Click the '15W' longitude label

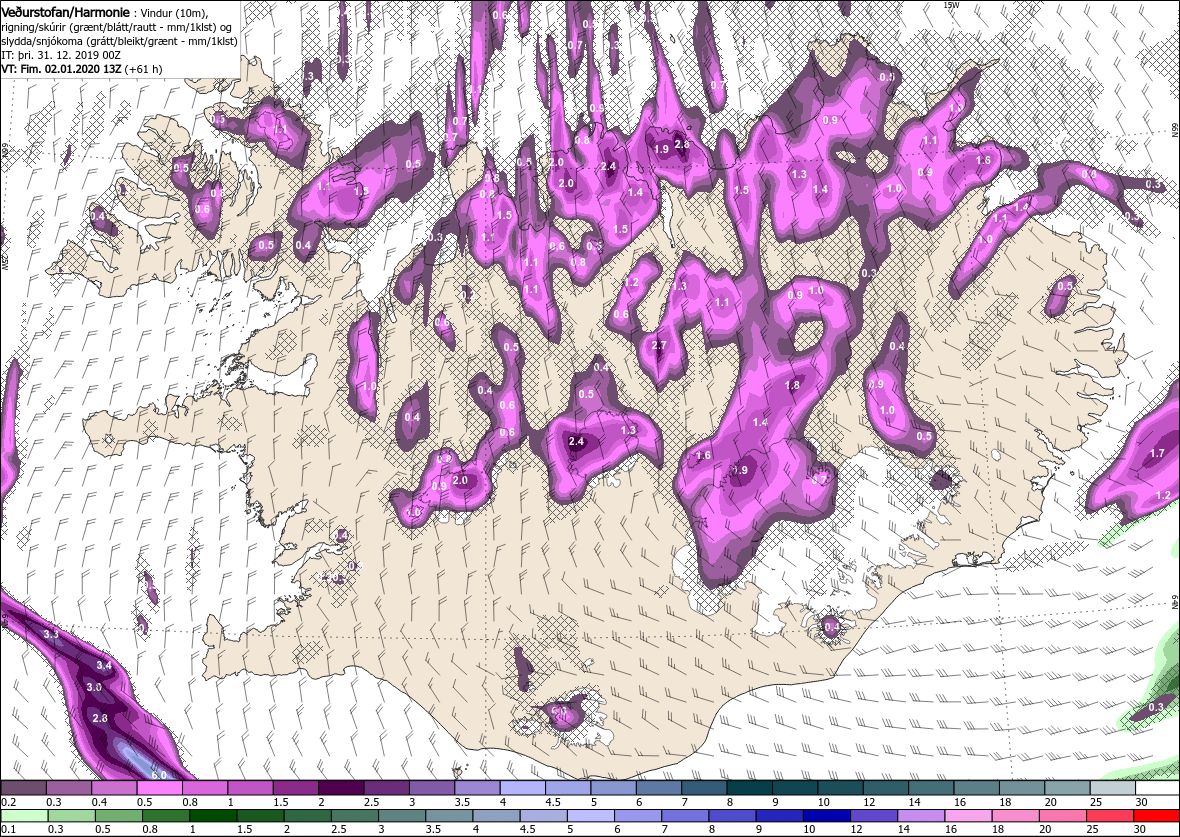952,5
